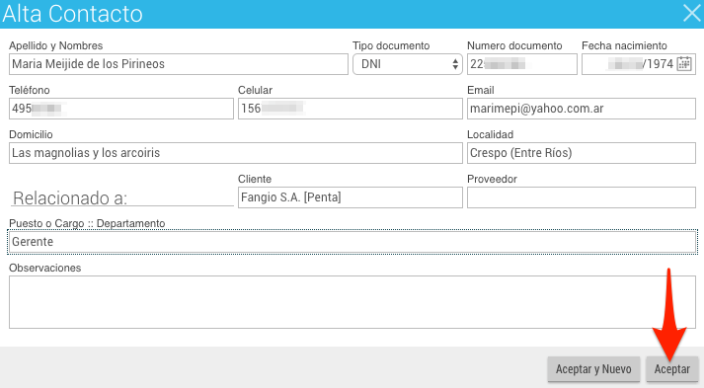Click the Observaciones text area
The image size is (704, 388).
(352, 302)
